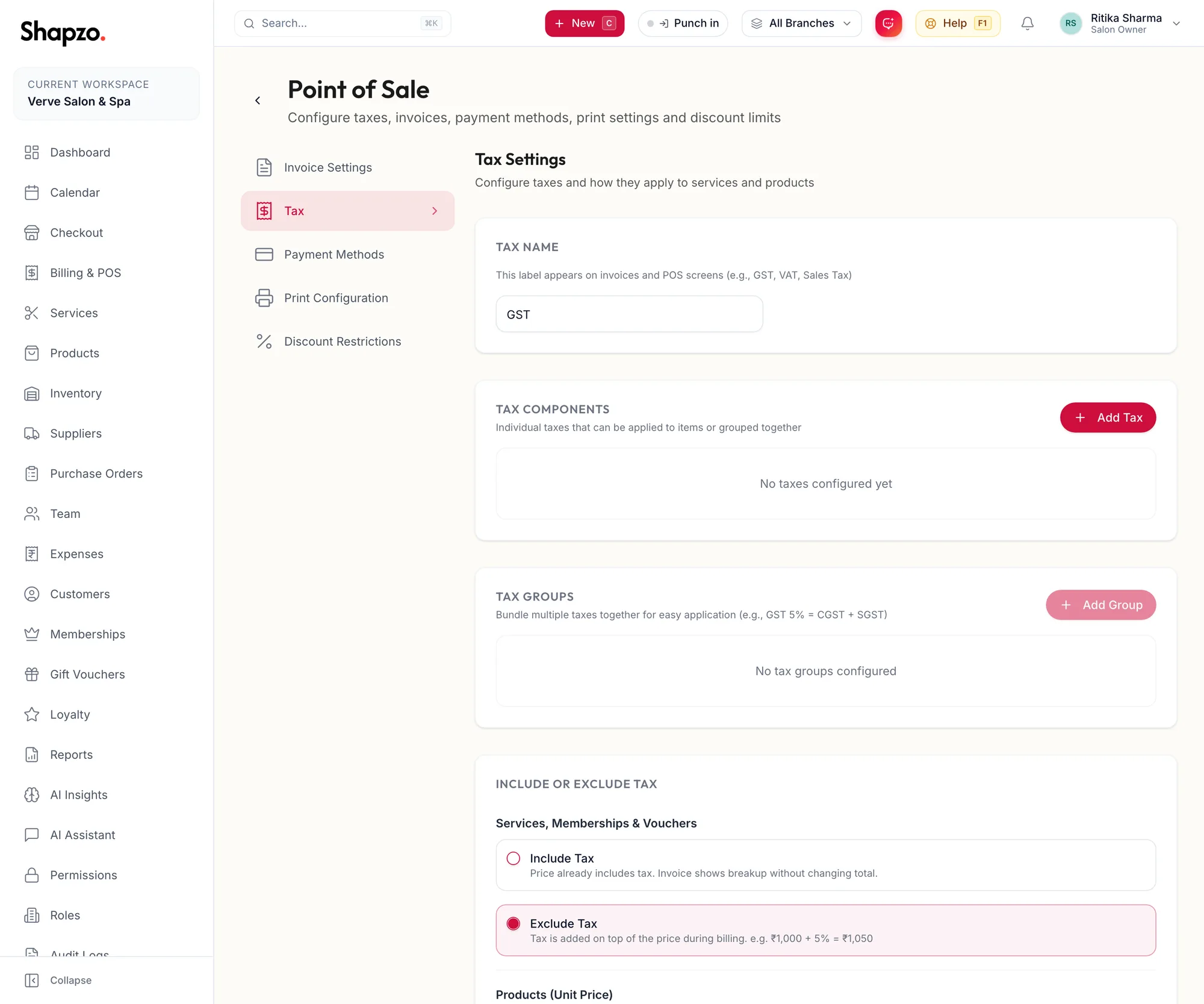Expand the All Branches dropdown
The image size is (1204, 1004).
[801, 23]
